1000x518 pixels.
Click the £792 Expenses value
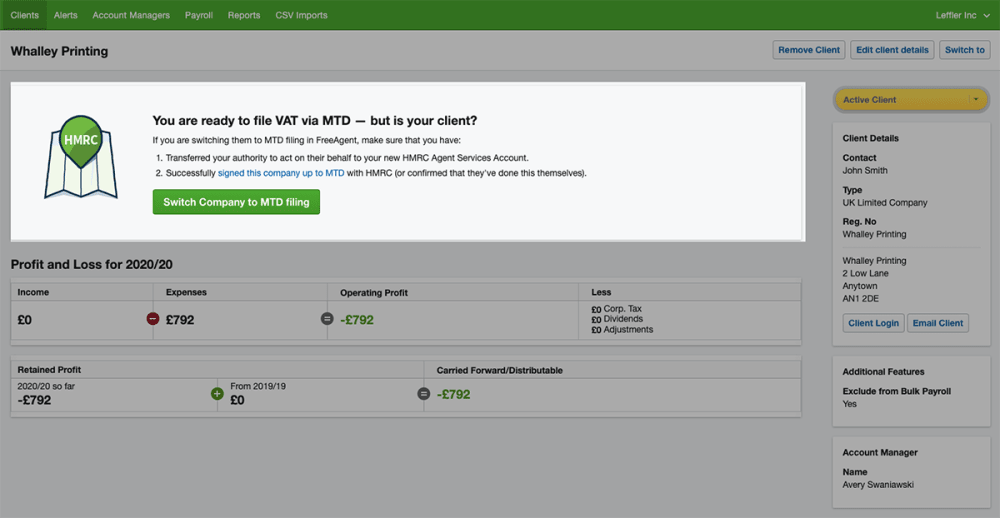tap(180, 320)
